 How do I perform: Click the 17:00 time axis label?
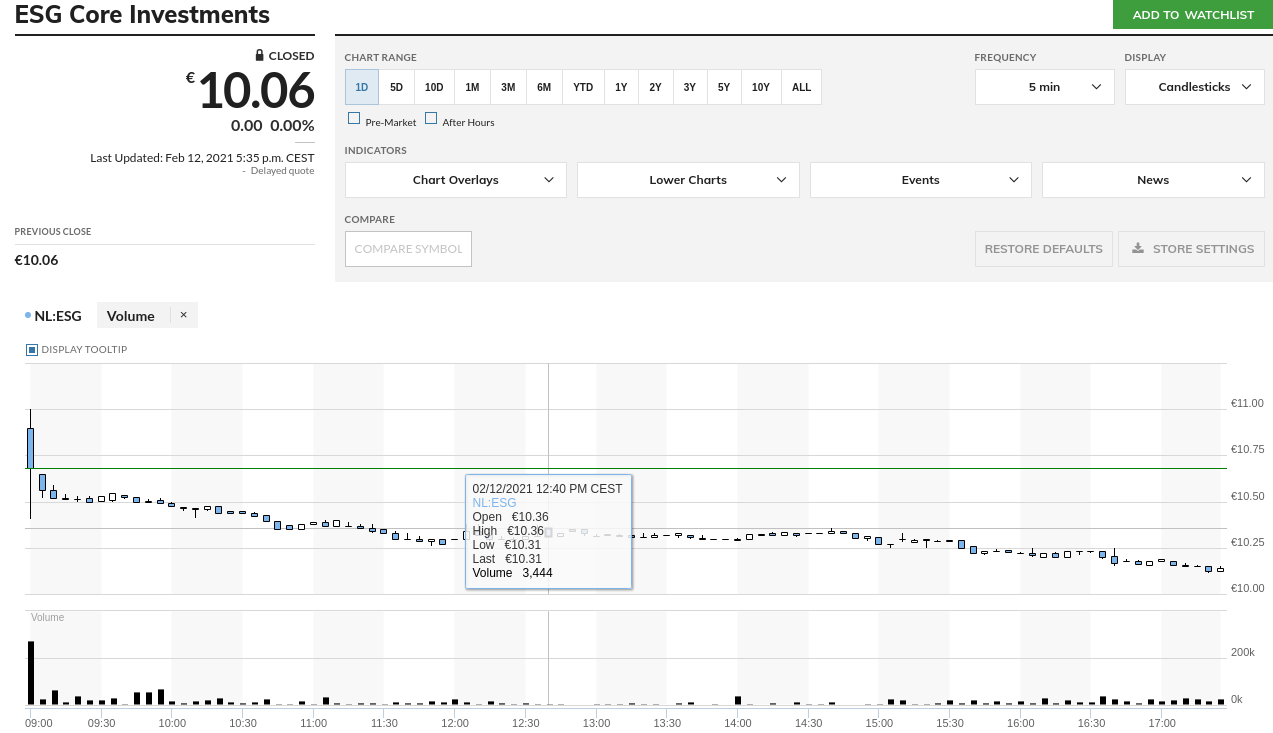tap(1162, 723)
